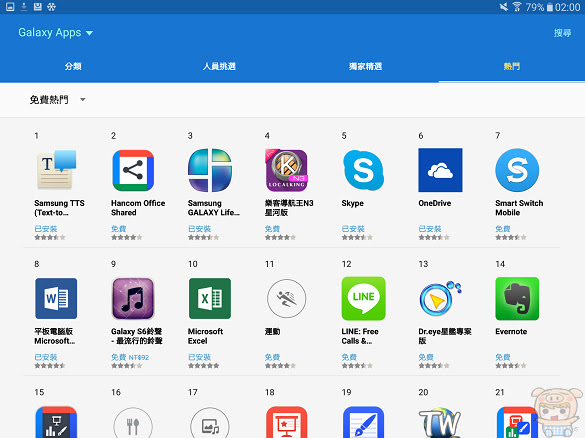Switch to the 人員挑選 tab
The height and width of the screenshot is (438, 585).
coord(219,66)
